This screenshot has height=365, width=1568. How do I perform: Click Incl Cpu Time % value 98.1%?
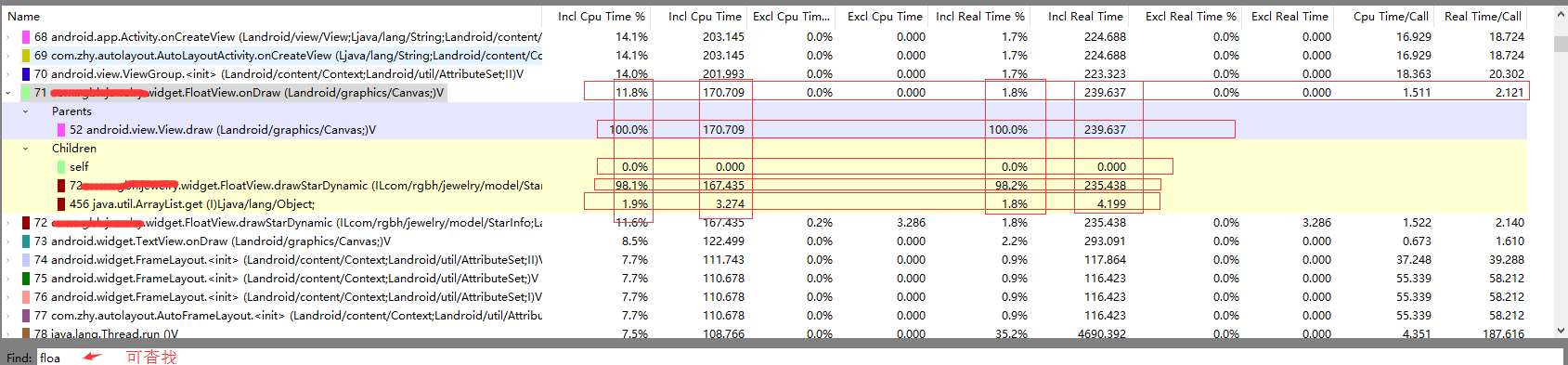pos(632,186)
